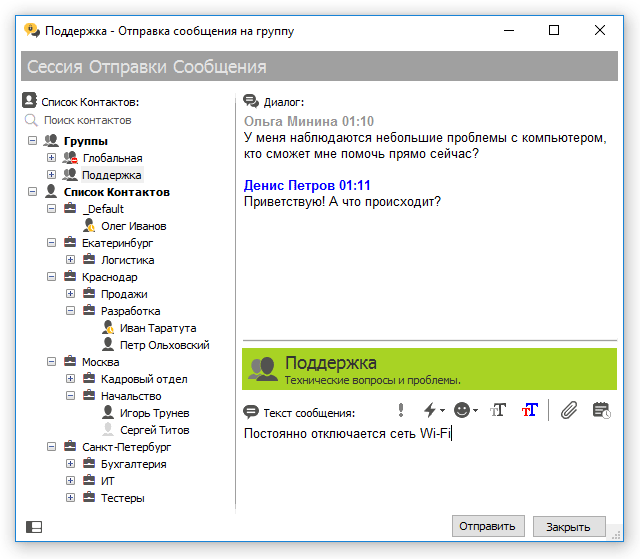
Task: Close the message window
Action: (600, 30)
